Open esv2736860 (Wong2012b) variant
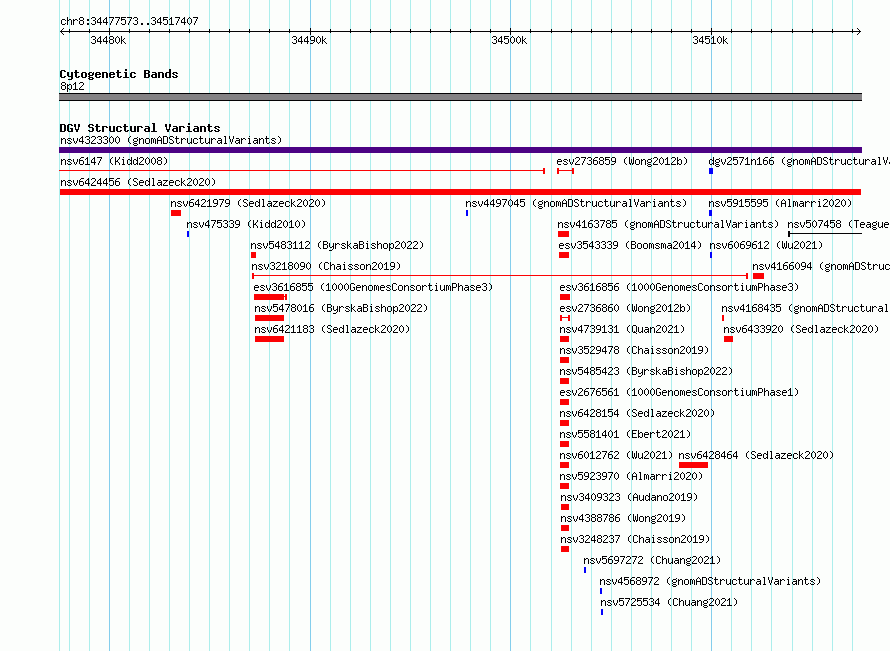Screen dimensions: 890x651 coord(625,308)
